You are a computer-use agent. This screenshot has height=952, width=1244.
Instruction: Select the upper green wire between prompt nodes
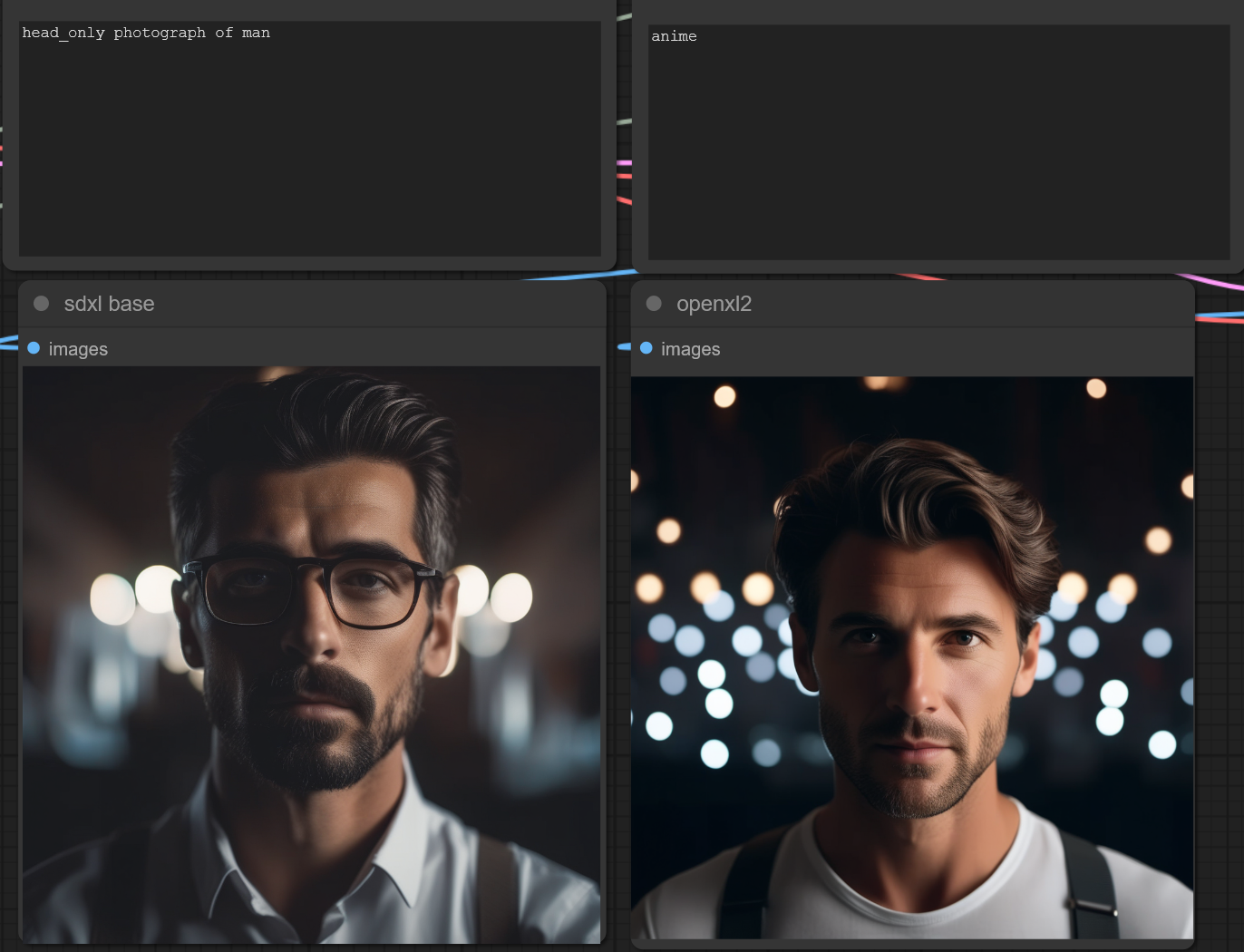(x=624, y=16)
